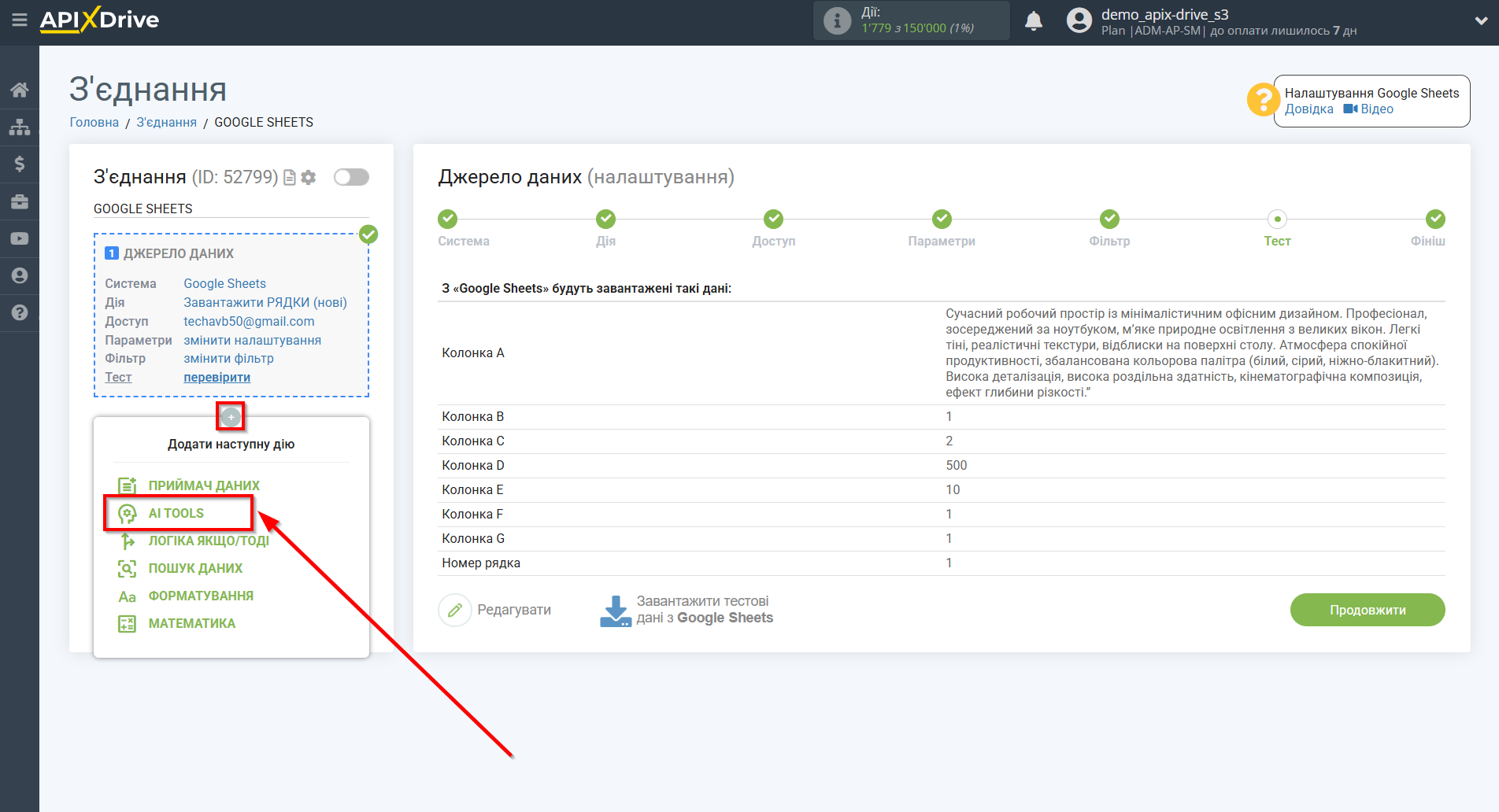Screen dimensions: 1499x812
Task: Toggle the connection on/off switch
Action: pos(351,177)
